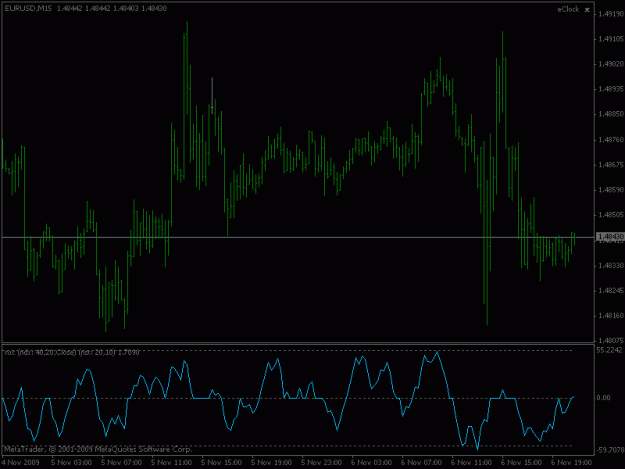Screen dimensions: 625x469
Task: Click the 1.48160 price axis label
Action: (611, 316)
